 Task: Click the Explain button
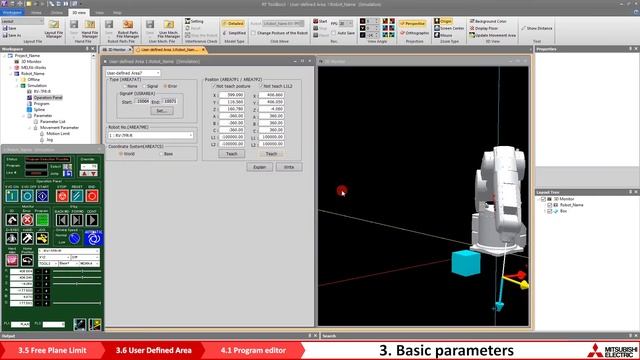pyautogui.click(x=260, y=167)
